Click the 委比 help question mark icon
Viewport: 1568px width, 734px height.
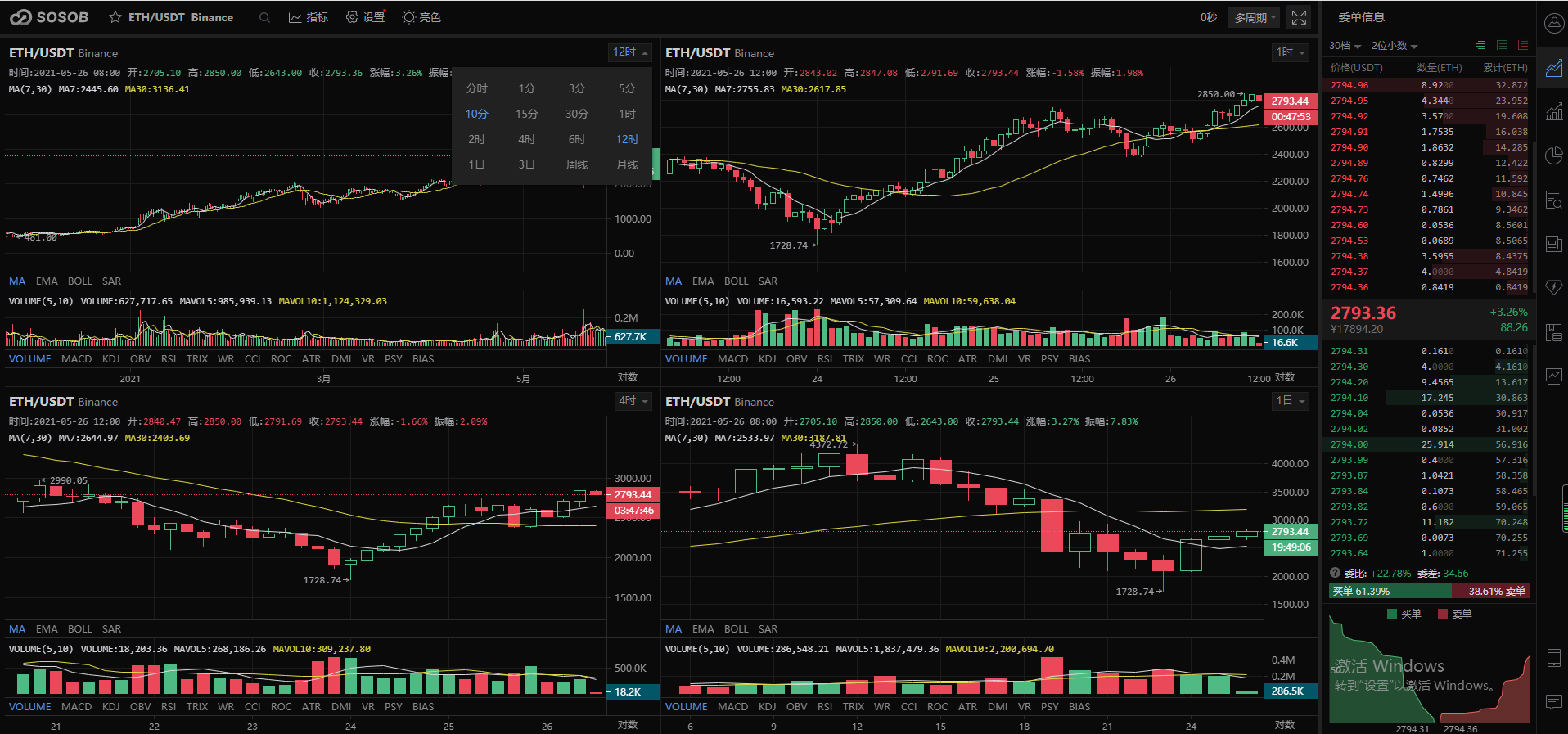coord(1335,573)
